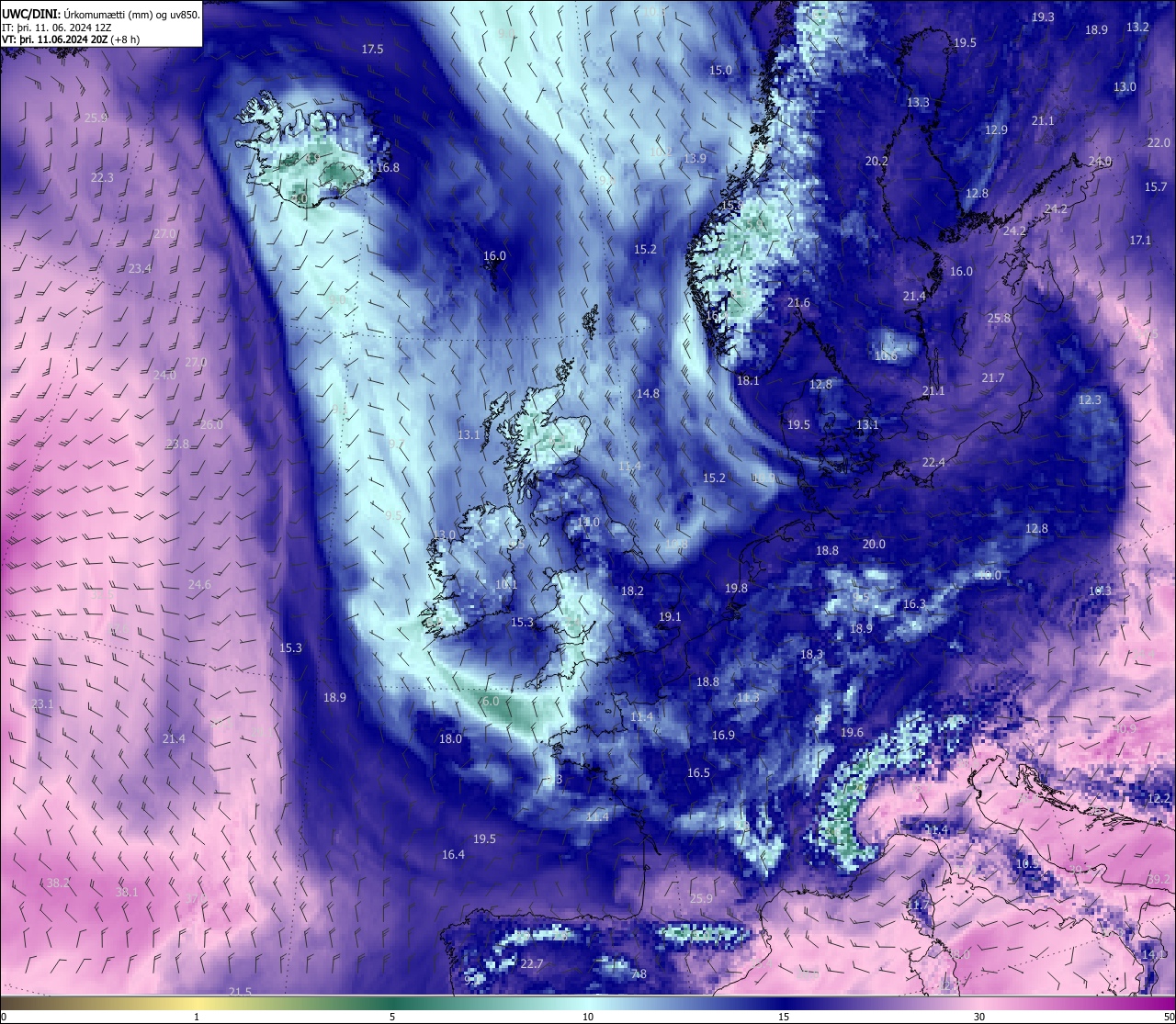Click the 21.6 value label

[798, 303]
